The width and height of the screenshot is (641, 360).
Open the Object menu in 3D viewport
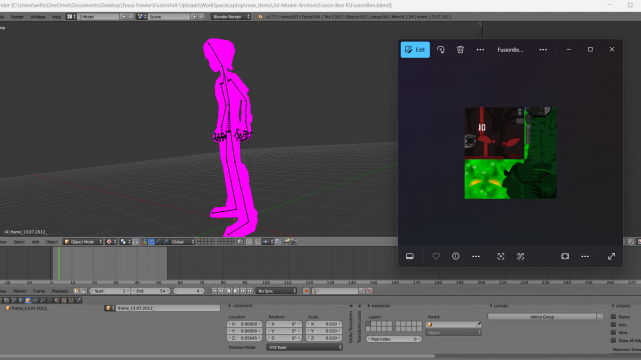52,242
